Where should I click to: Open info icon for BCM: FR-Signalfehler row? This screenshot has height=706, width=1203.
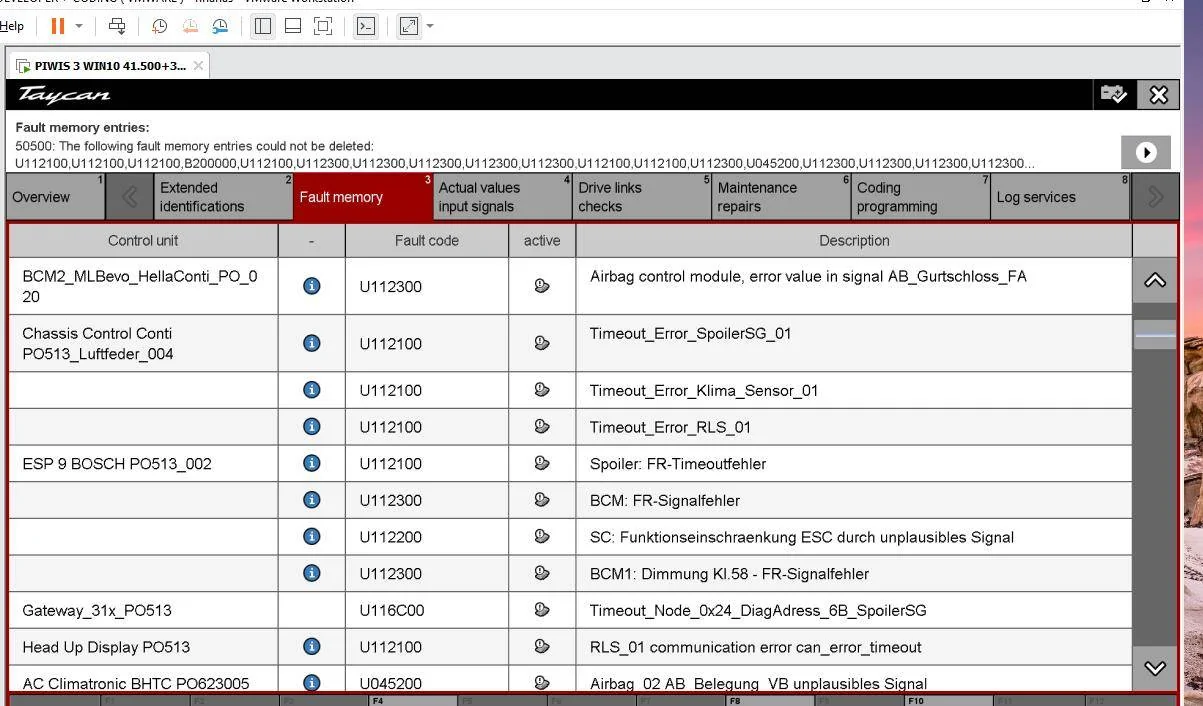[x=312, y=499]
